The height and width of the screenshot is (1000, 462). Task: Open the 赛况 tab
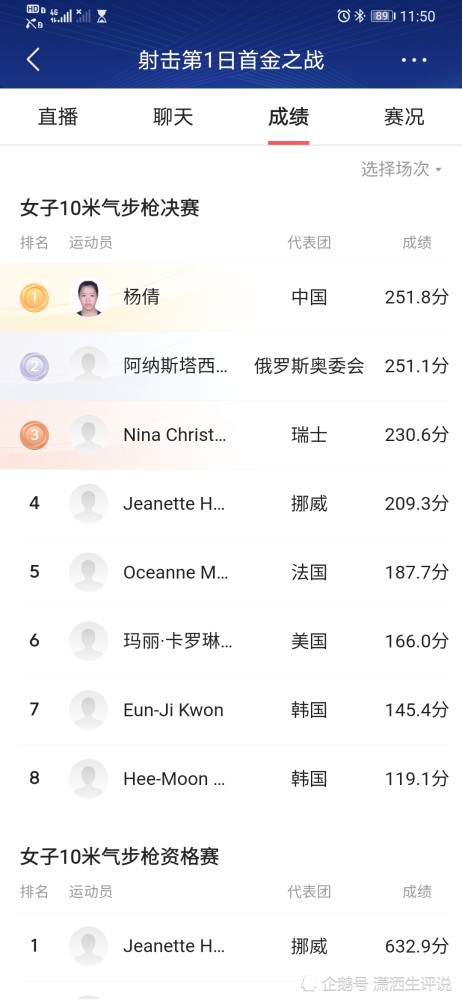click(x=404, y=117)
